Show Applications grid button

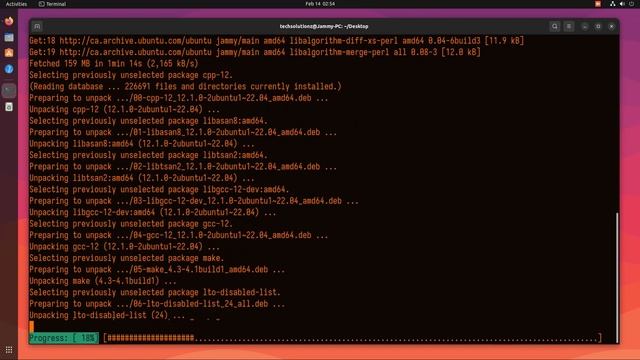click(x=9, y=350)
